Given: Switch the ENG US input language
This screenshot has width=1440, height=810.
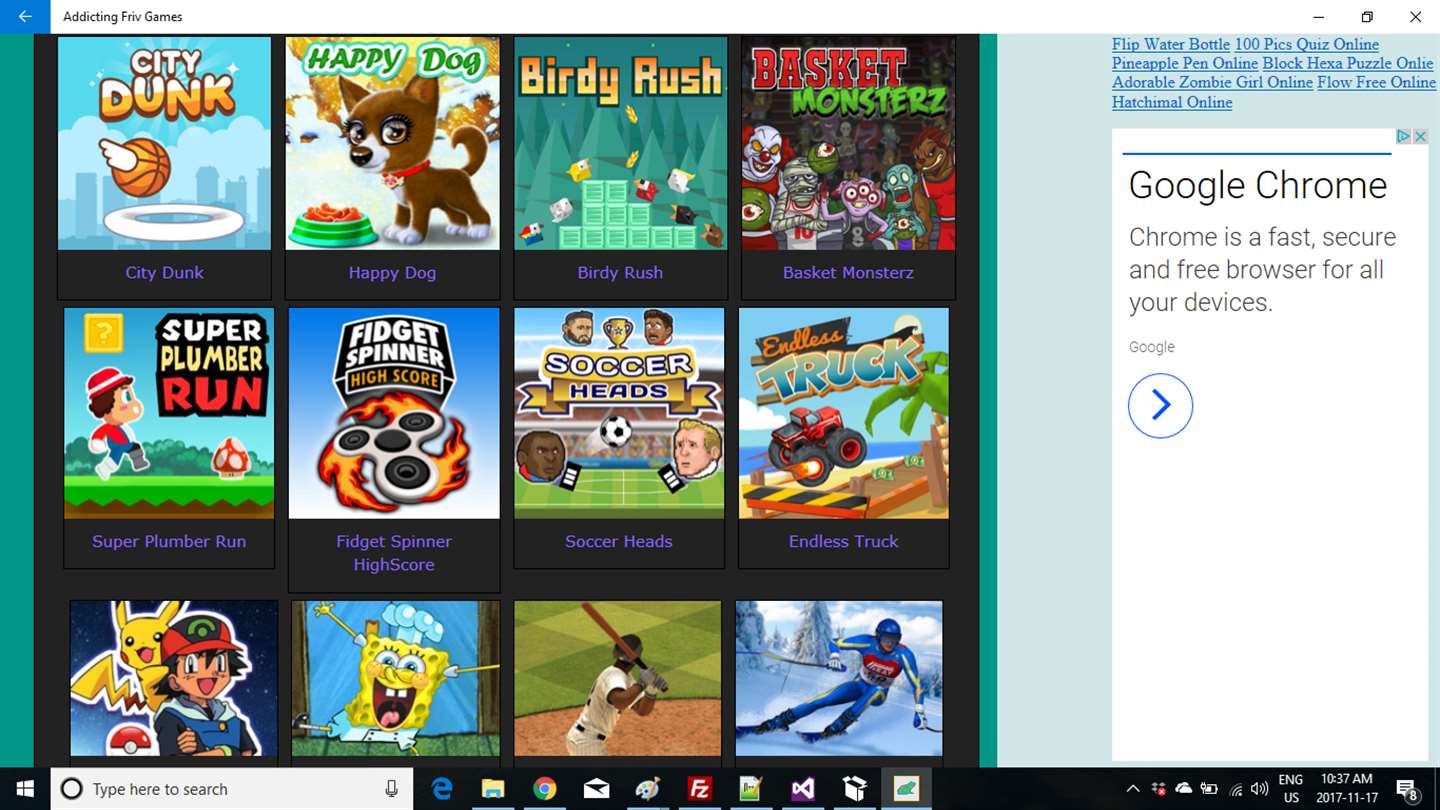Looking at the screenshot, I should [1291, 789].
